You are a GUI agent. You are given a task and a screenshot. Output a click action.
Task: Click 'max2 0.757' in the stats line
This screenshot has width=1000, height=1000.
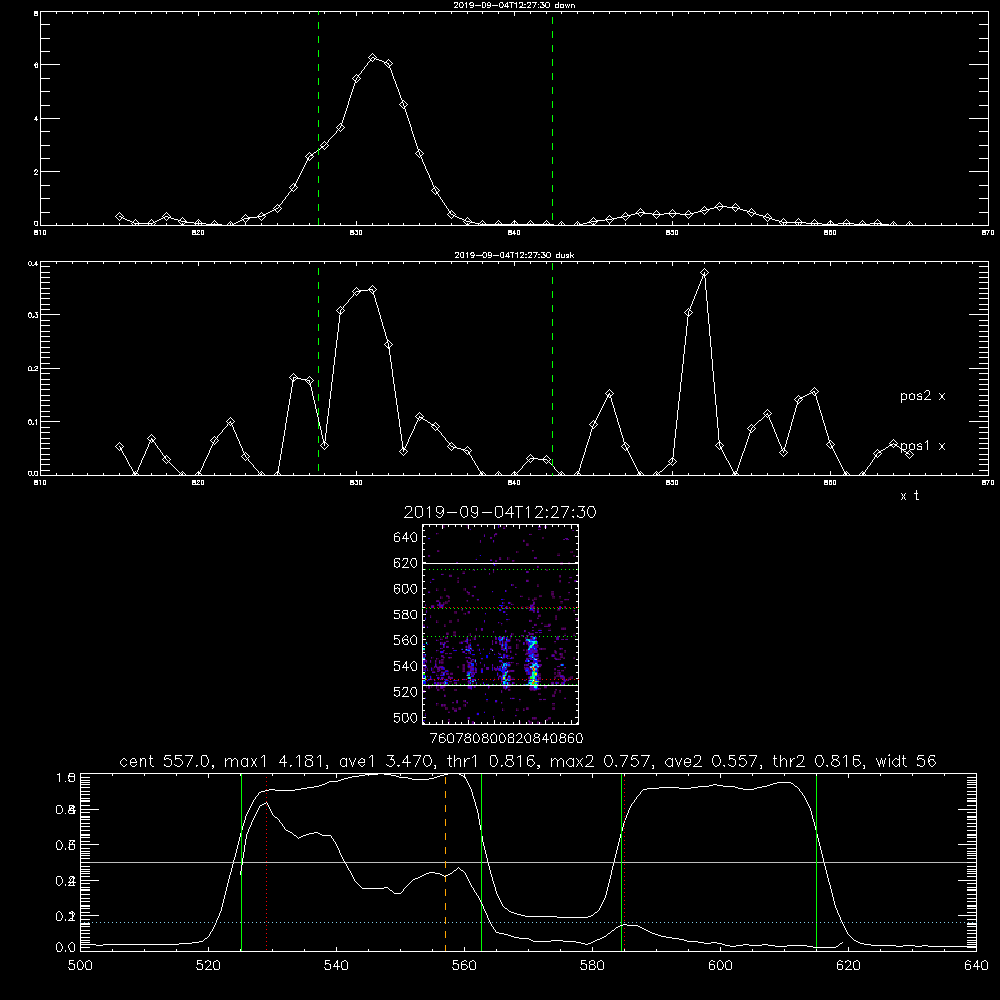click(x=602, y=761)
